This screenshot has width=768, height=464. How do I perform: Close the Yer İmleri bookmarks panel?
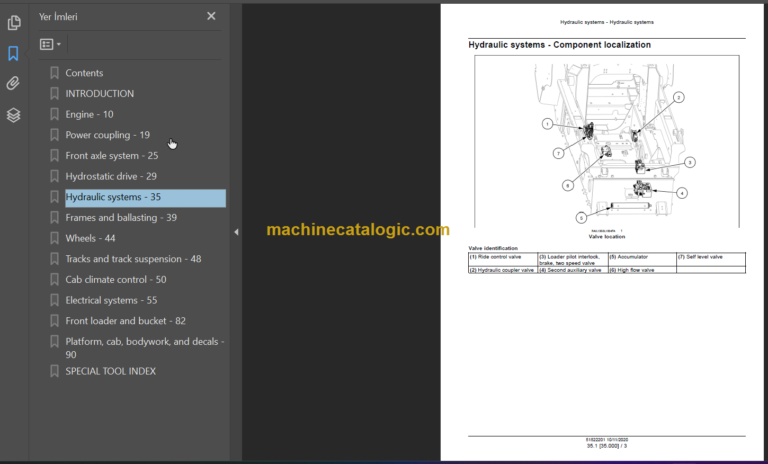point(211,16)
